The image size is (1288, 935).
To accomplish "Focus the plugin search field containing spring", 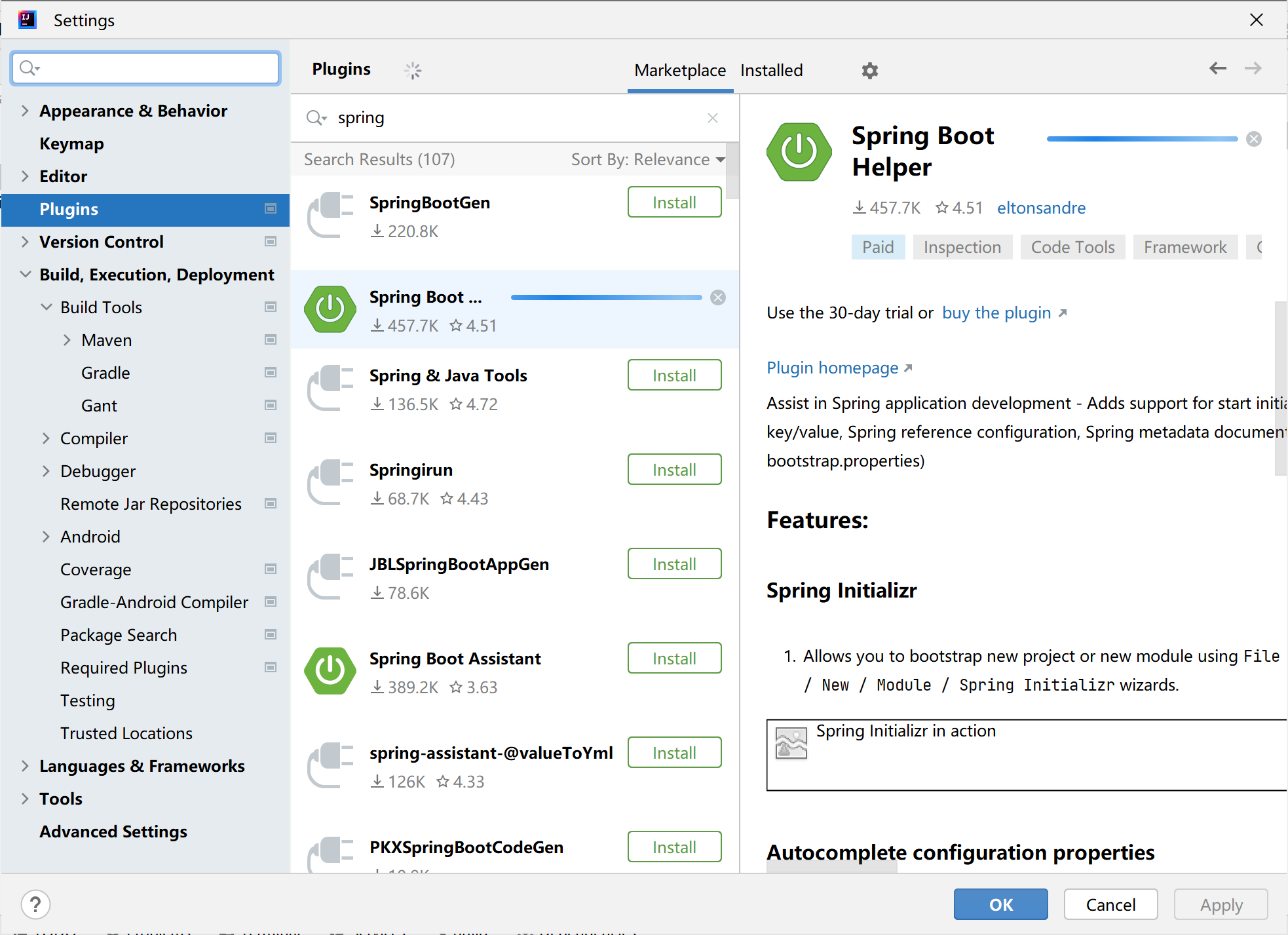I will 514,118.
